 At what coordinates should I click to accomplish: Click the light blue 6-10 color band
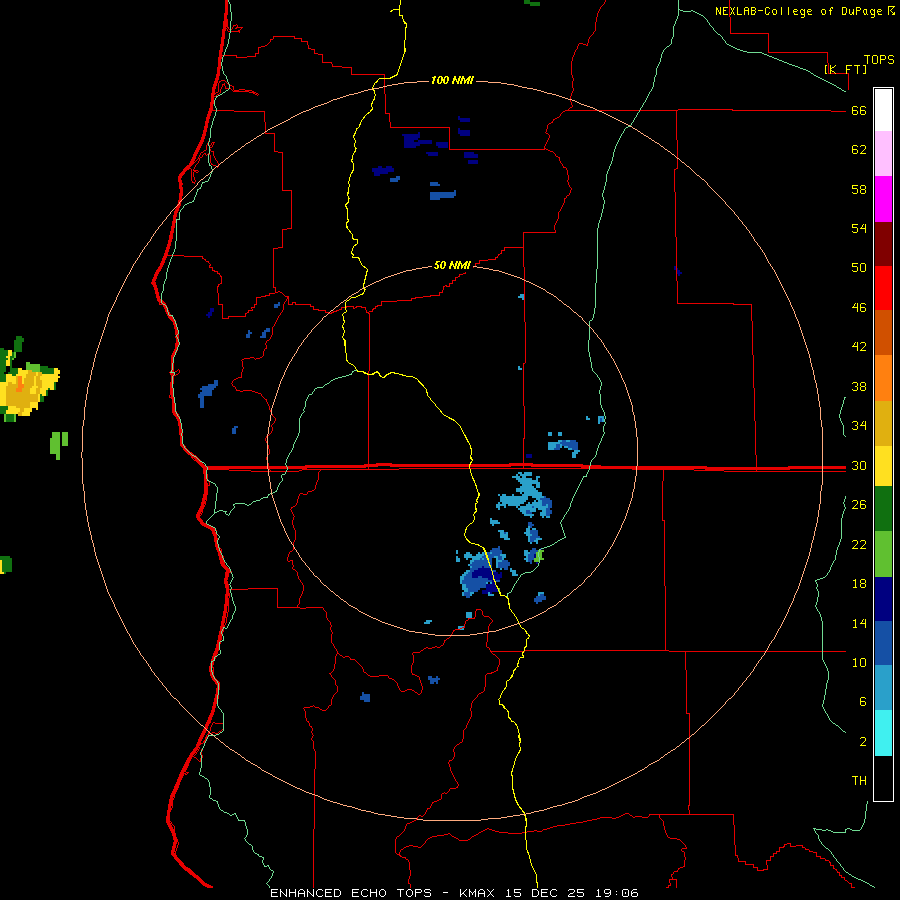coord(883,688)
